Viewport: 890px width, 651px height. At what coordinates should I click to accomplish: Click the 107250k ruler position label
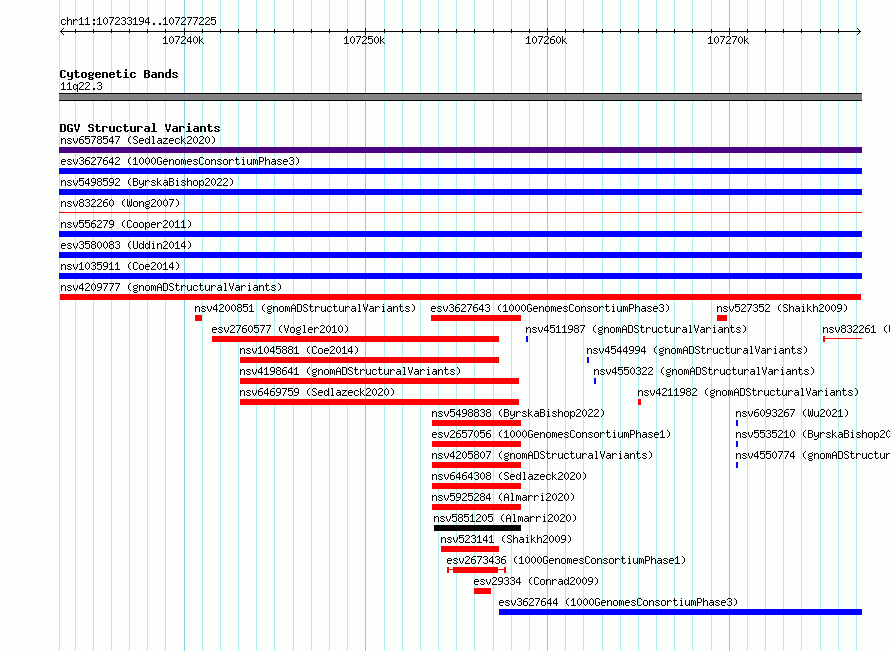coord(364,40)
